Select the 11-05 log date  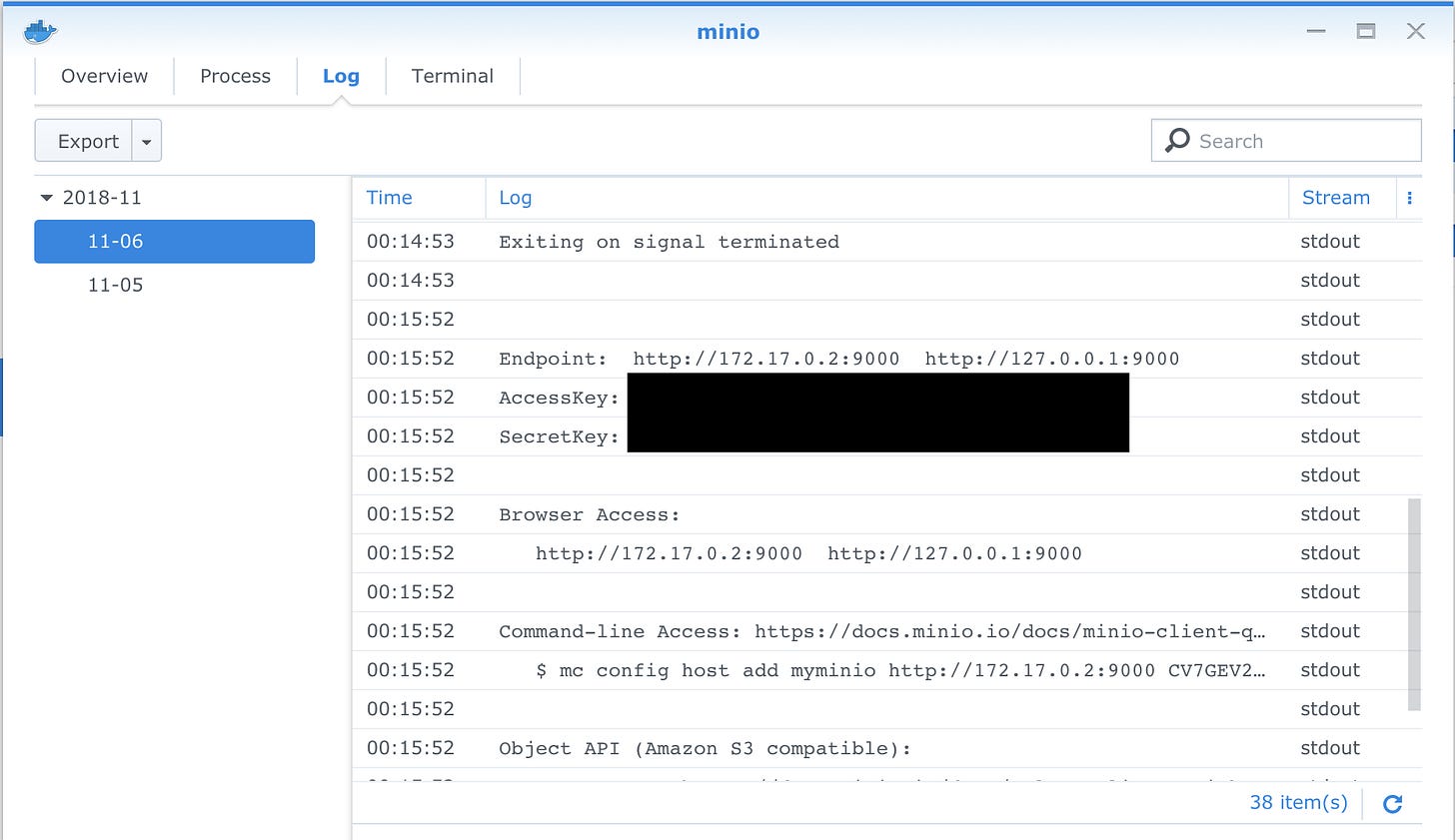(x=174, y=285)
